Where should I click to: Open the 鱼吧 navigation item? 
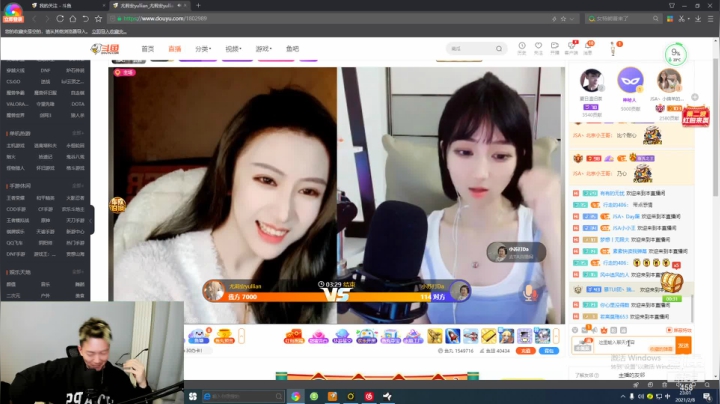pos(292,49)
